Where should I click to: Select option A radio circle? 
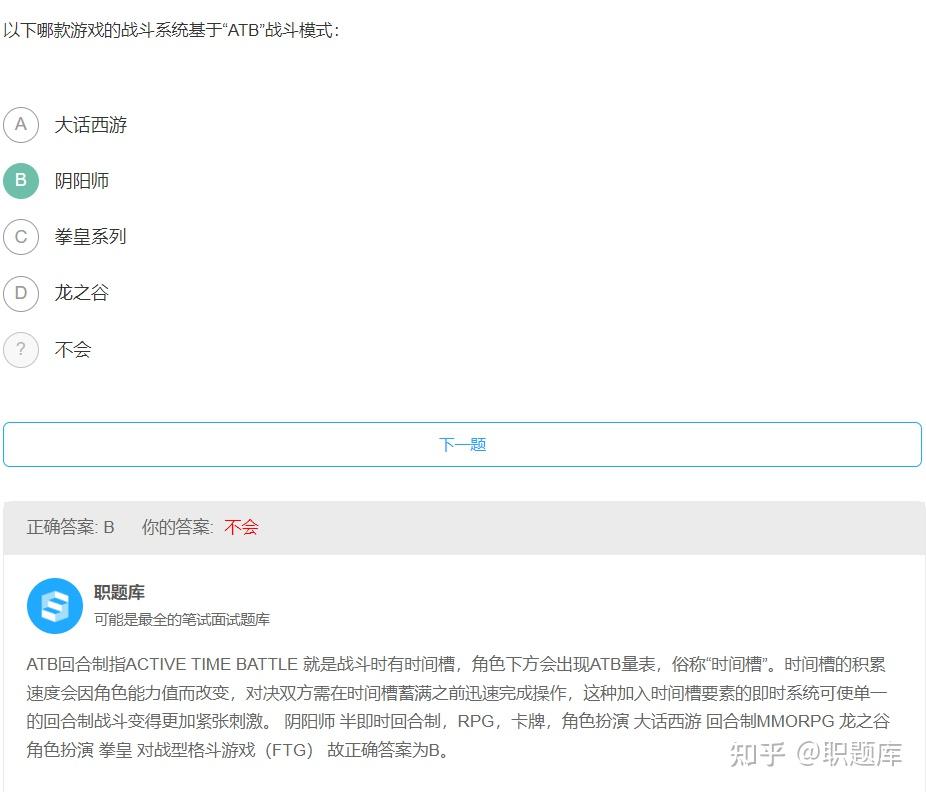click(x=21, y=125)
